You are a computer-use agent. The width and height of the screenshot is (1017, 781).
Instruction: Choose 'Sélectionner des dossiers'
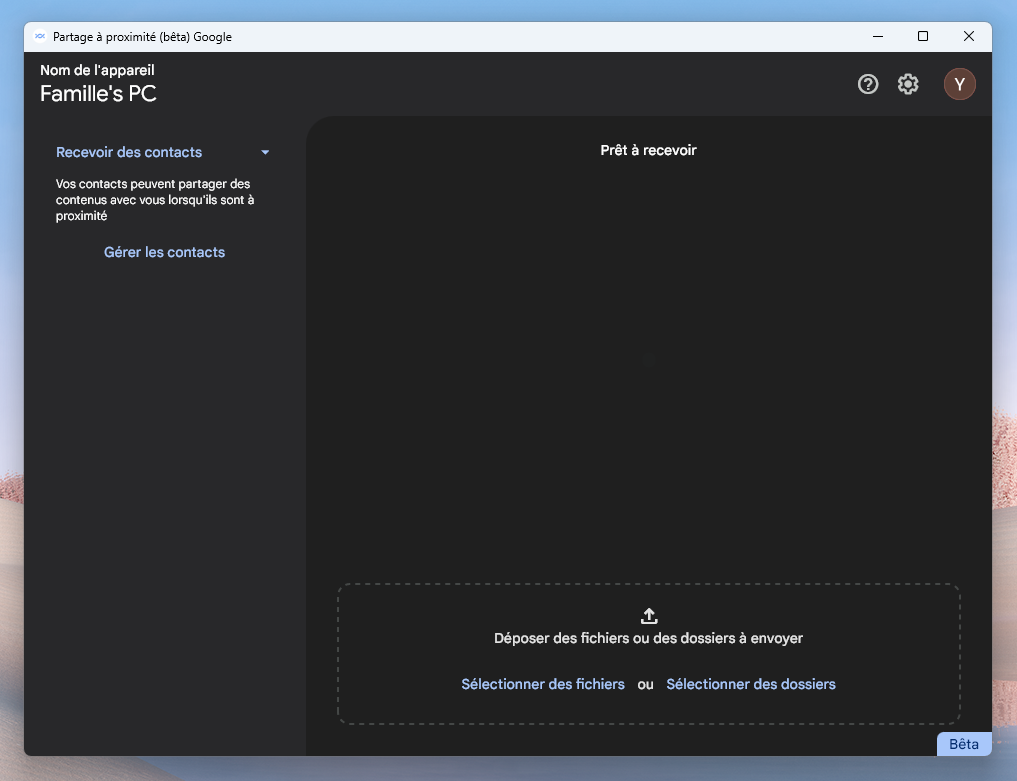coord(750,684)
